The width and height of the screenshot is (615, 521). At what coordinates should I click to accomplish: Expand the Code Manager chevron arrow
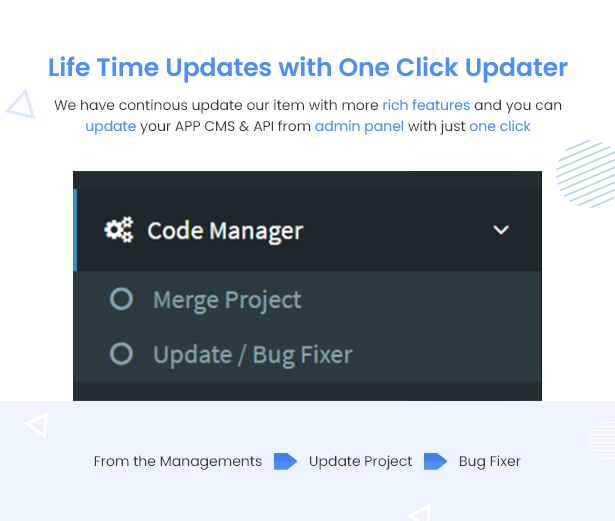pos(501,230)
